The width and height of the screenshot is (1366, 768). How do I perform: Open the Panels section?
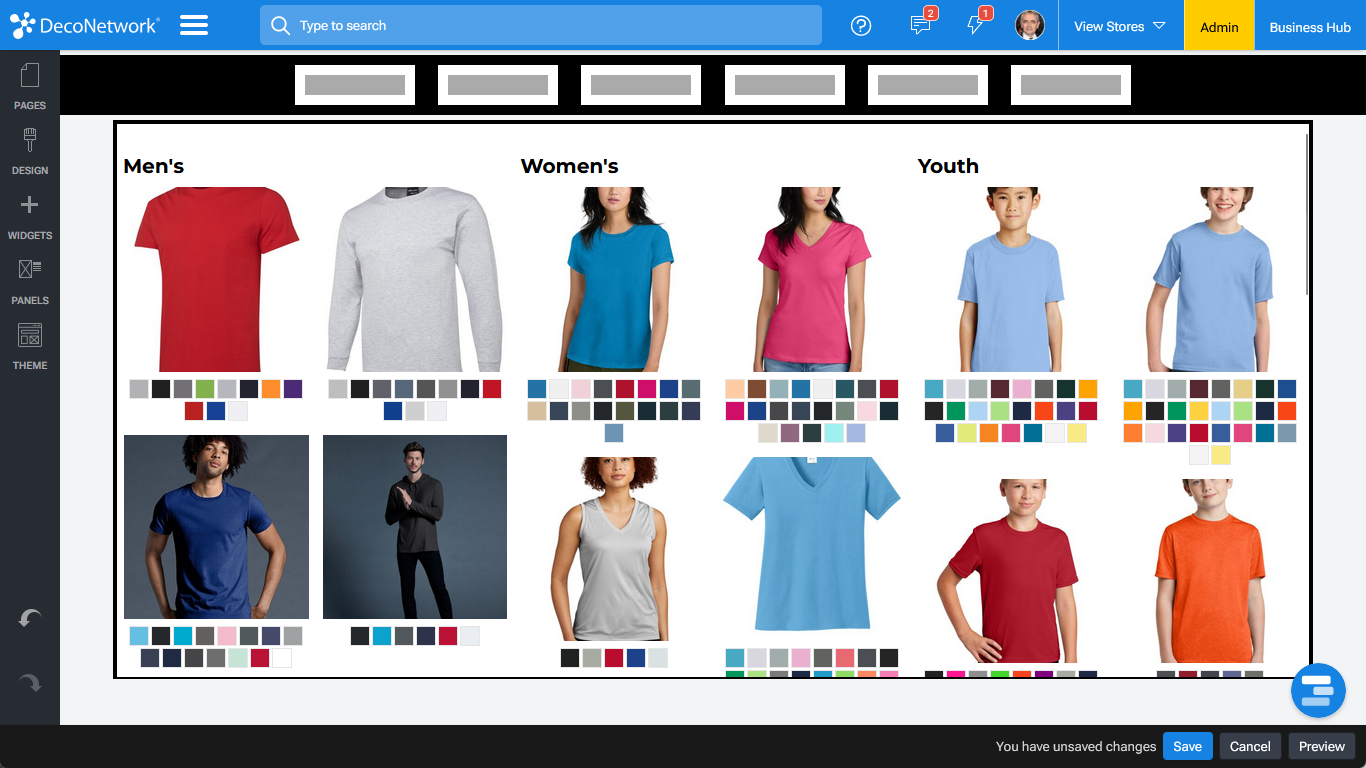[x=29, y=280]
